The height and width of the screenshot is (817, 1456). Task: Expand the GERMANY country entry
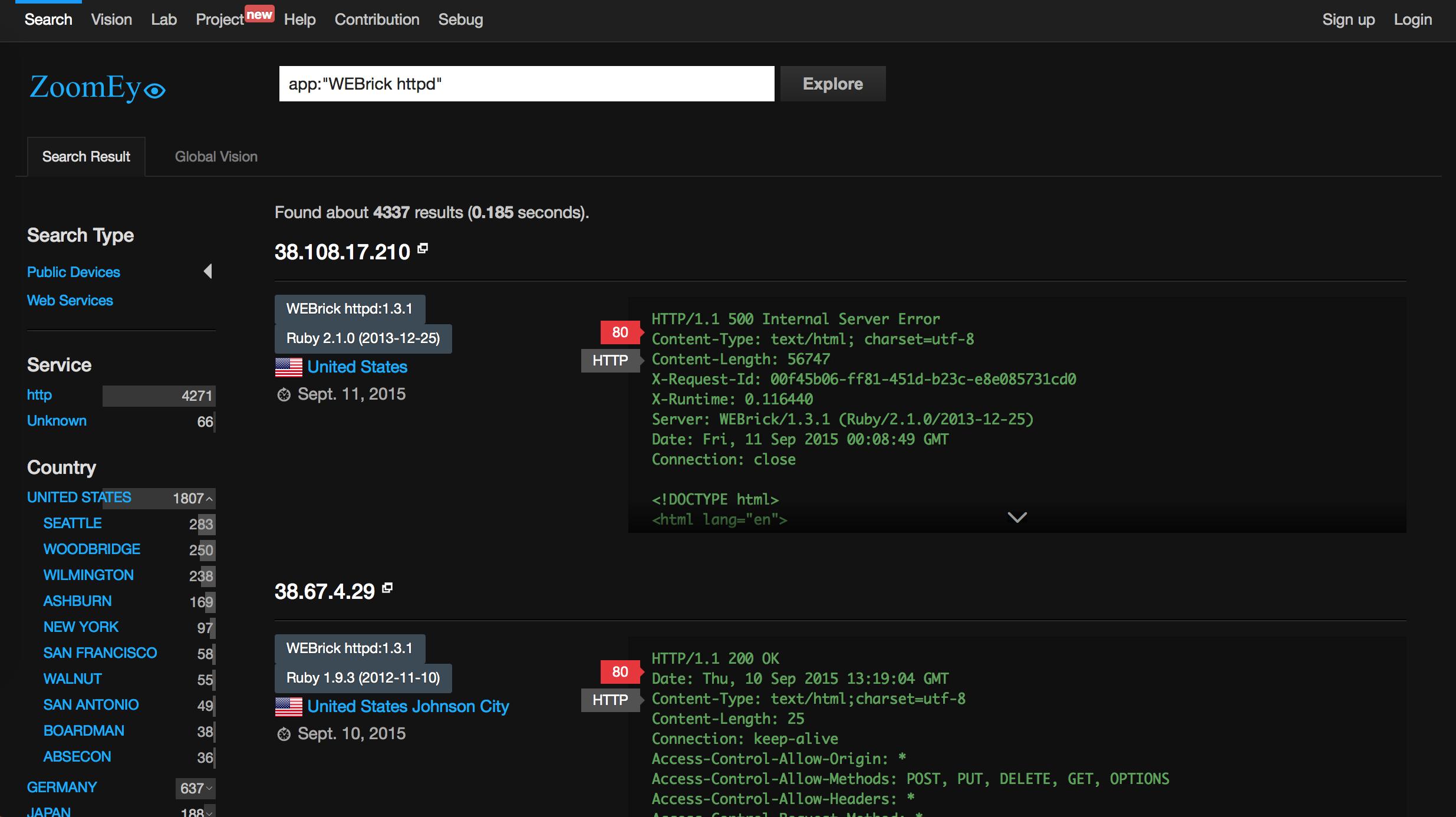209,788
